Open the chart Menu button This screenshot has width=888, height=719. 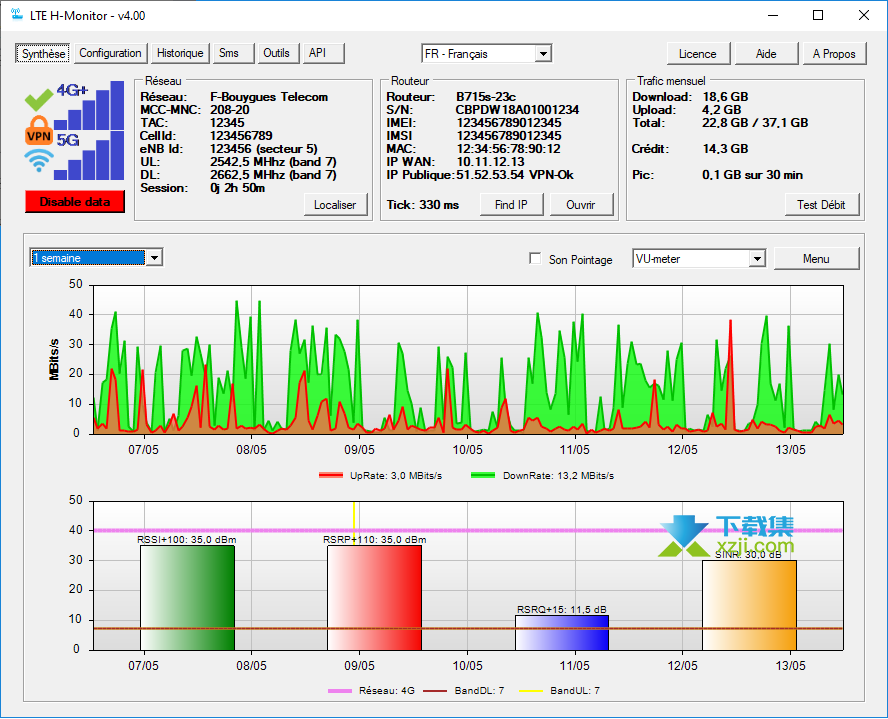(816, 259)
